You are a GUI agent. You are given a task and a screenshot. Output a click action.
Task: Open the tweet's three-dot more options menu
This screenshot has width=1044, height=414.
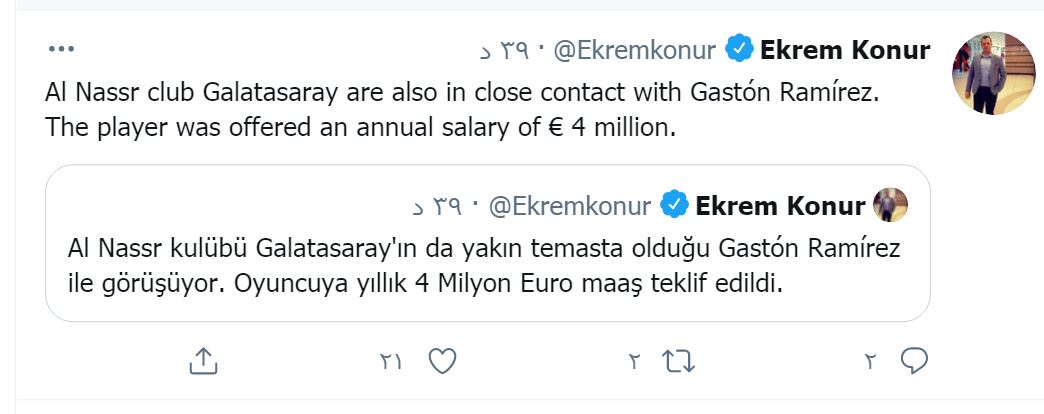pos(61,48)
